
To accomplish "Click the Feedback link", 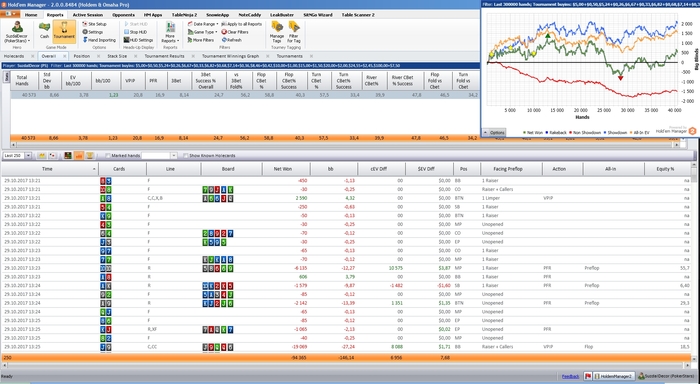I will [570, 376].
